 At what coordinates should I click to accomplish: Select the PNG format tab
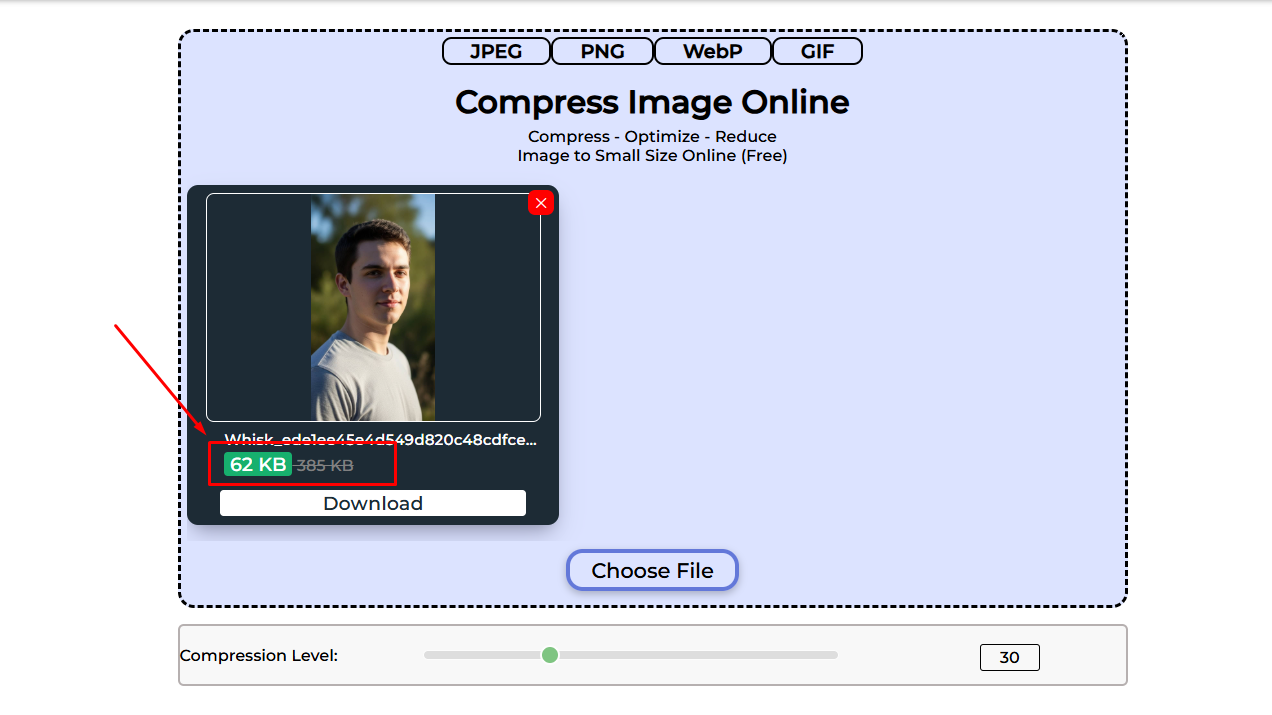[602, 50]
